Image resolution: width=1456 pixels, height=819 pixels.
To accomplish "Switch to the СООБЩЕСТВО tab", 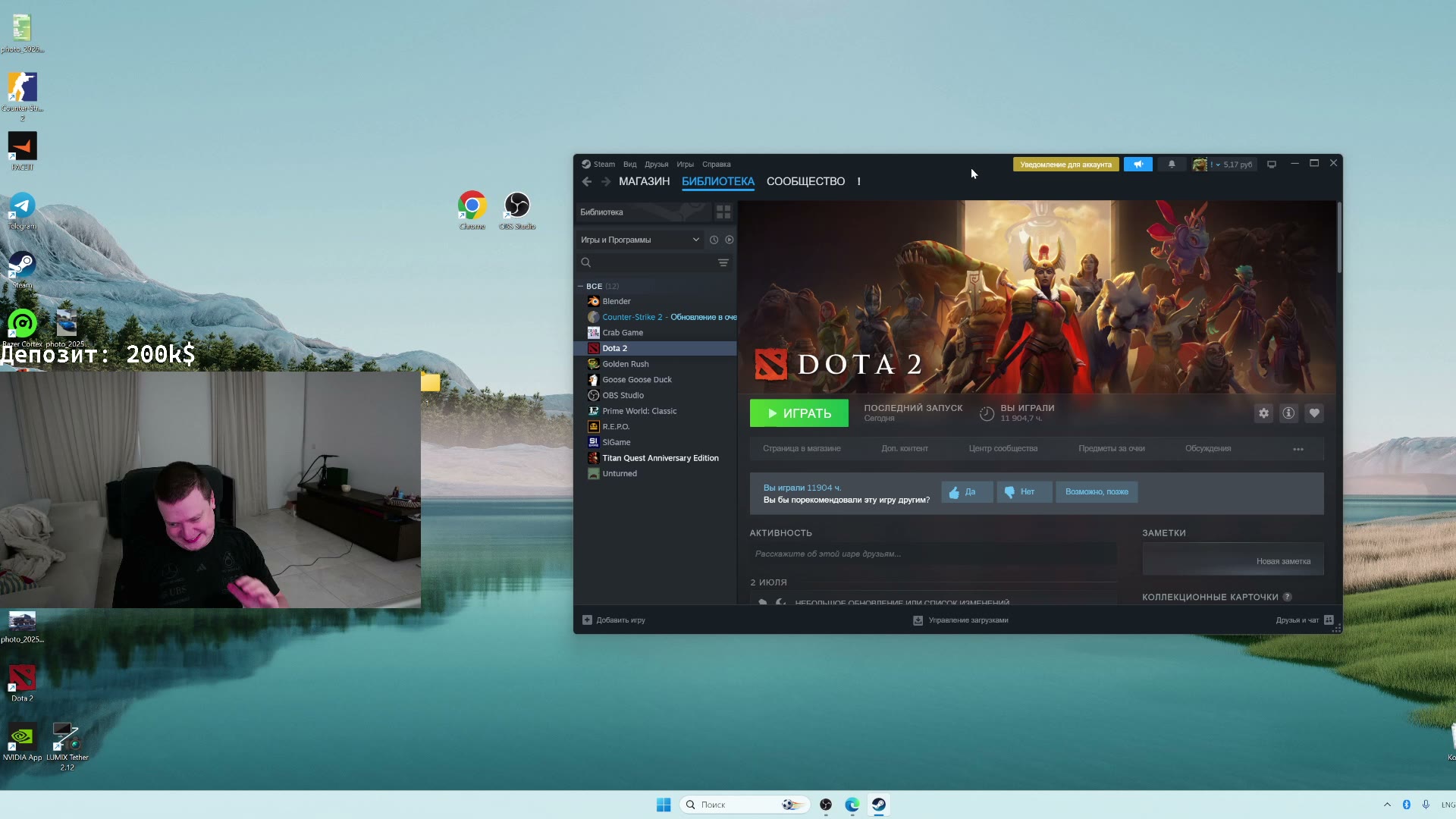I will pyautogui.click(x=805, y=181).
